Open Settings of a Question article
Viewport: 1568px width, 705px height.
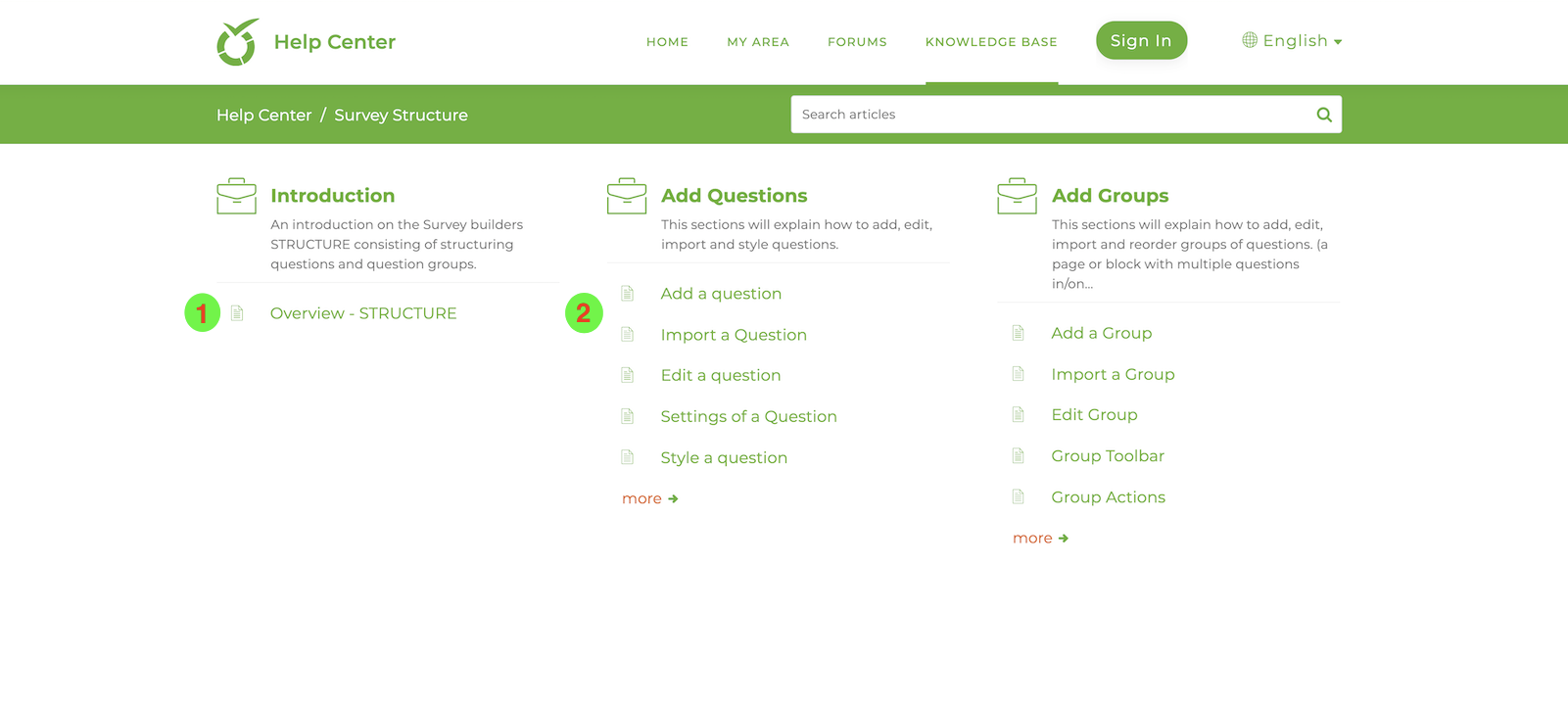749,416
